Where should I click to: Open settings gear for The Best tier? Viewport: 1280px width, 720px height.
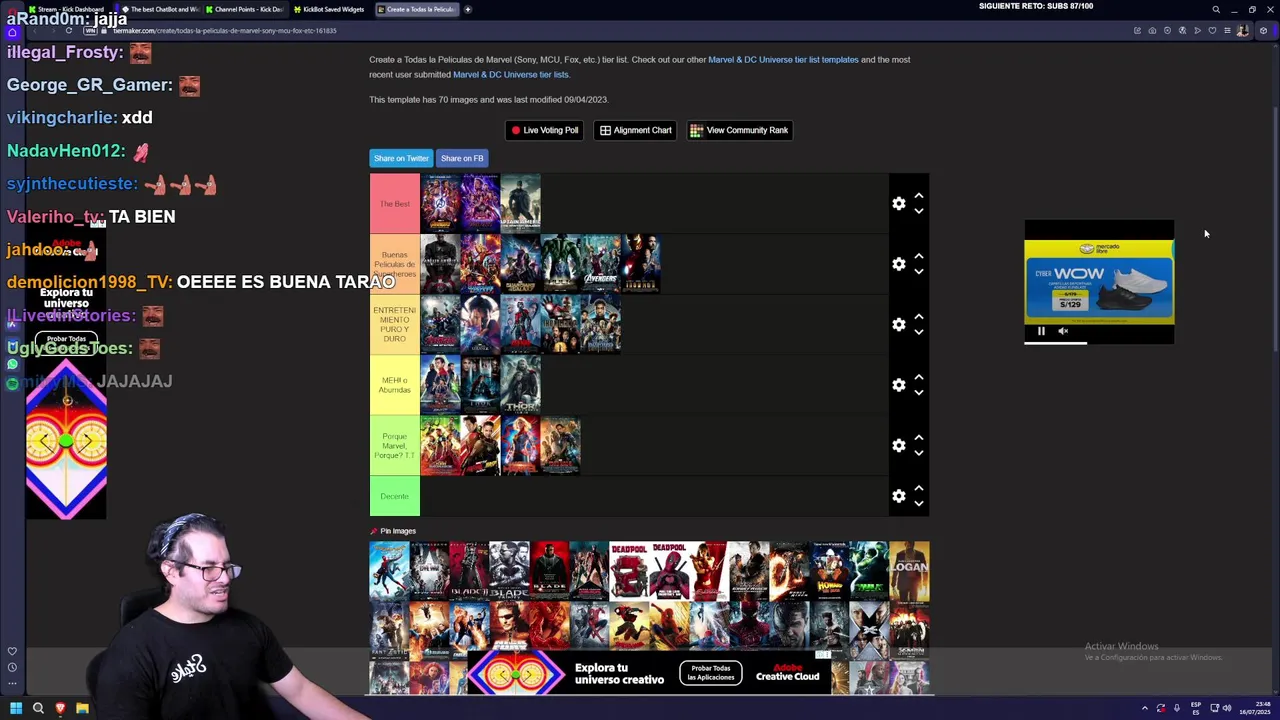pos(898,204)
